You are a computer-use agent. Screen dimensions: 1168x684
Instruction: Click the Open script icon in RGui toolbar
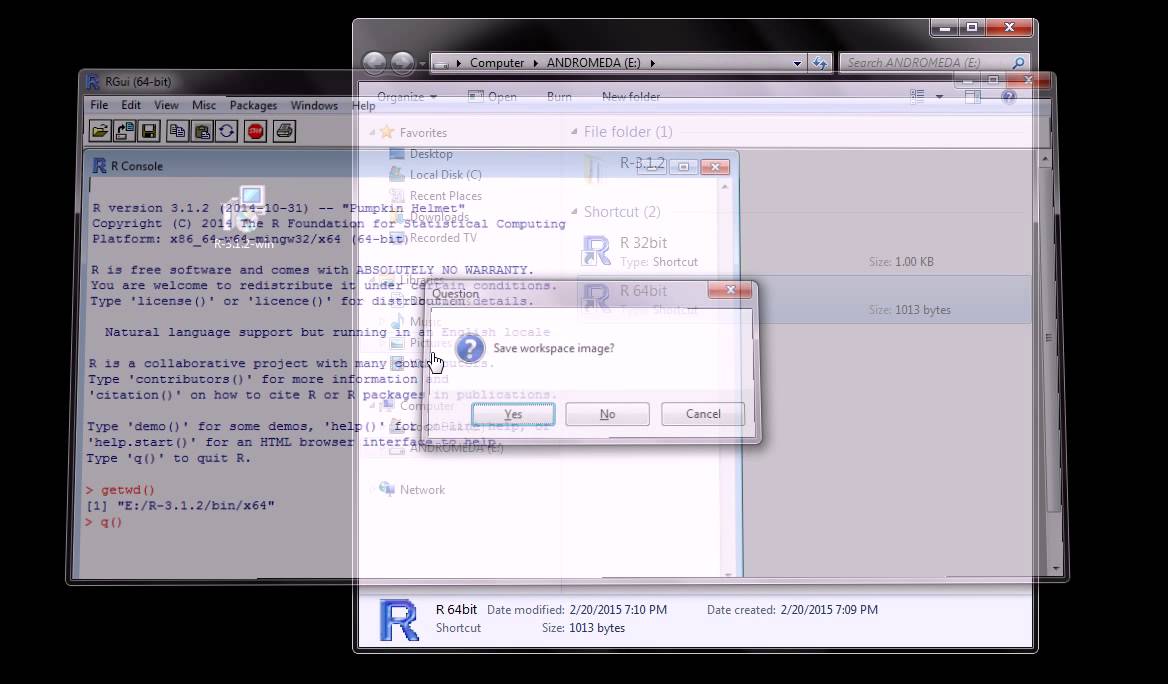click(99, 131)
